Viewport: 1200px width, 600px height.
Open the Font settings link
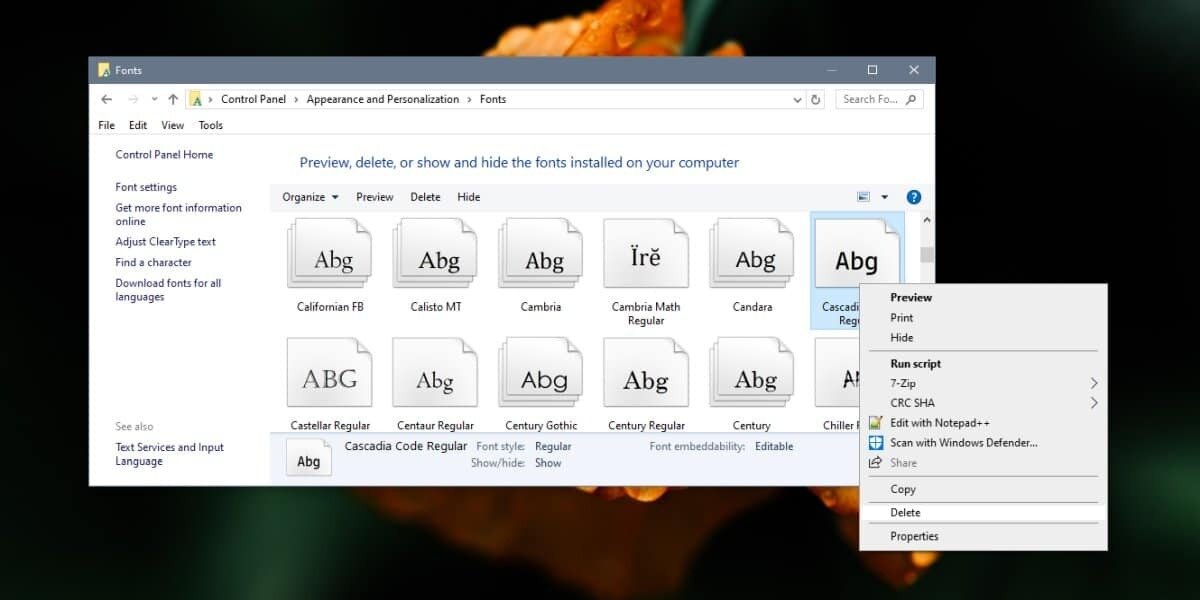click(x=146, y=187)
